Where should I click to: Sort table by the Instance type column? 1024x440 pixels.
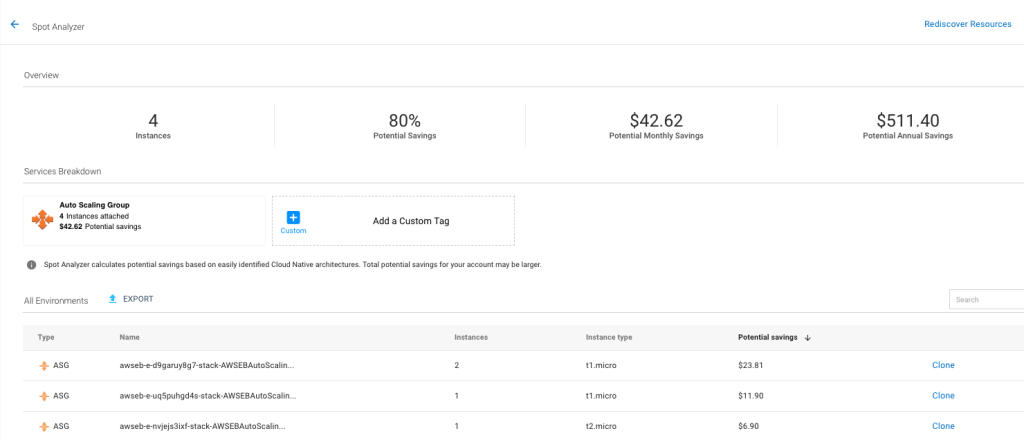(608, 337)
